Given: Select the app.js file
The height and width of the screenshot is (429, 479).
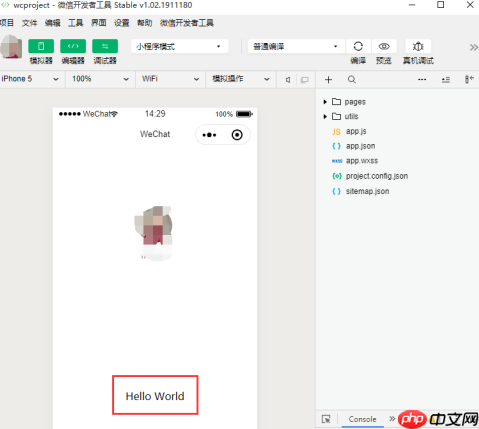Looking at the screenshot, I should point(356,131).
